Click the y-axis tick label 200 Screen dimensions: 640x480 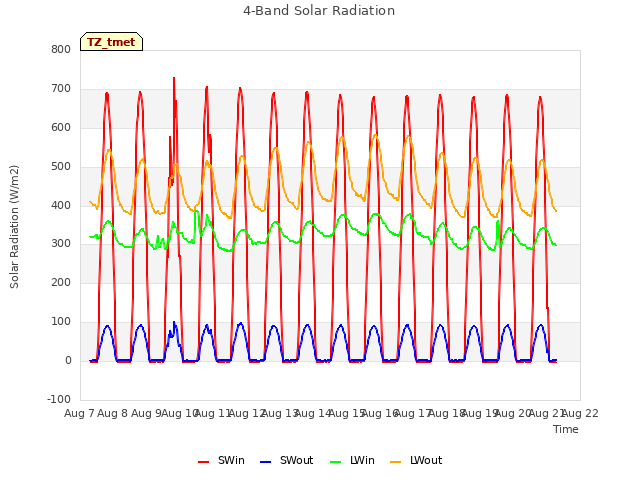tap(61, 282)
